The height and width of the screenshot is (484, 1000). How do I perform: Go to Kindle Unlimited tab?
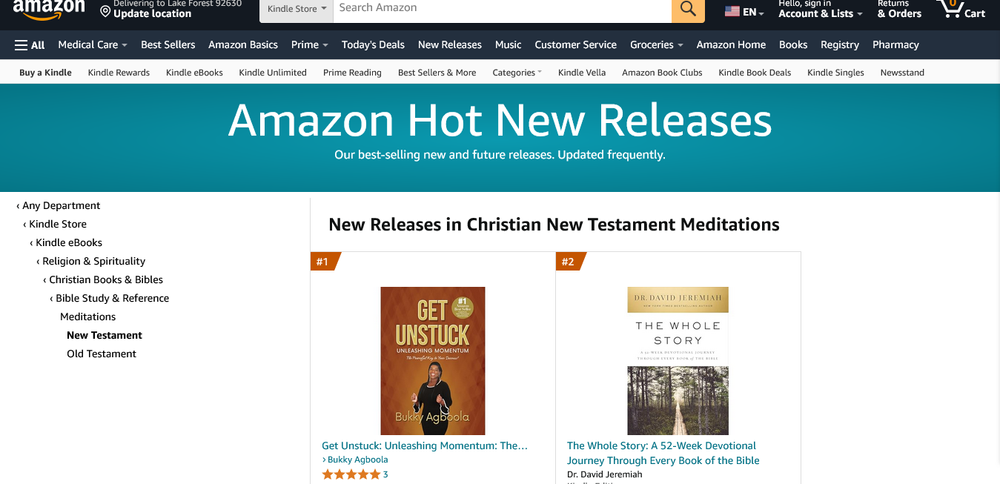[273, 73]
